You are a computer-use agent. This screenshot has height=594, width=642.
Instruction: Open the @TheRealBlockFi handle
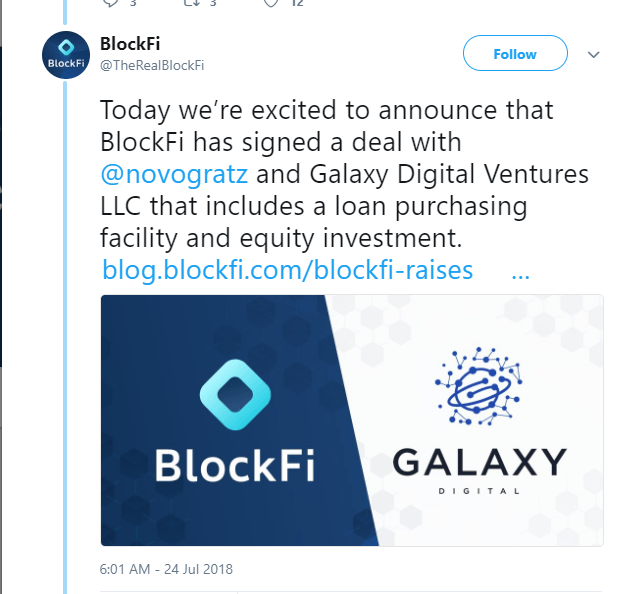[152, 64]
